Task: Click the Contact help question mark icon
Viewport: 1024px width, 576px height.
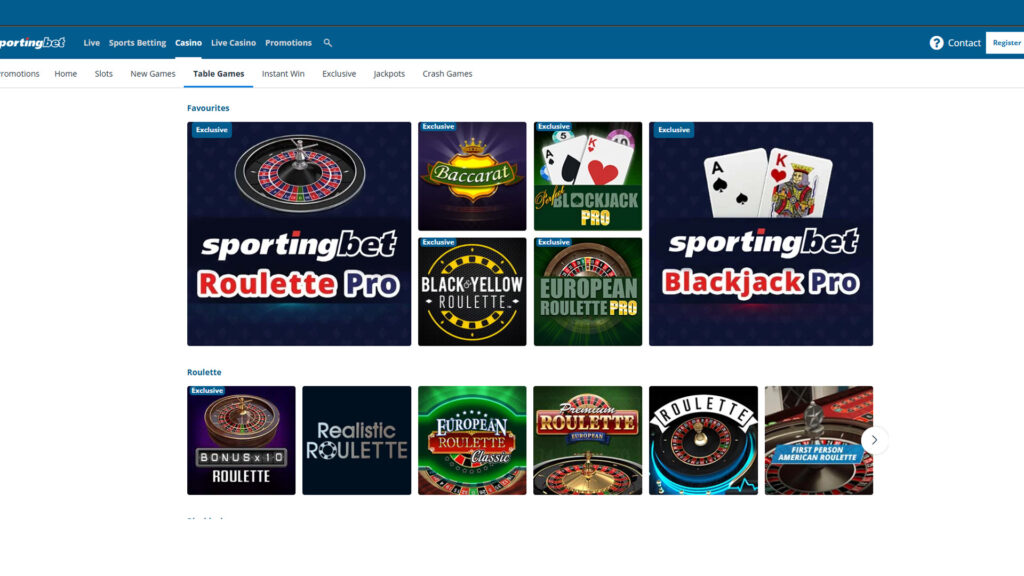Action: tap(936, 43)
